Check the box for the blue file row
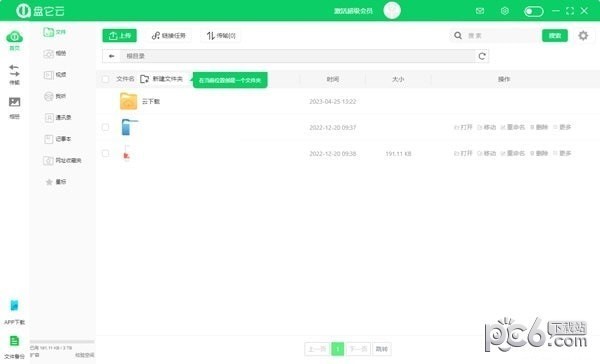600x364 pixels. [x=105, y=127]
